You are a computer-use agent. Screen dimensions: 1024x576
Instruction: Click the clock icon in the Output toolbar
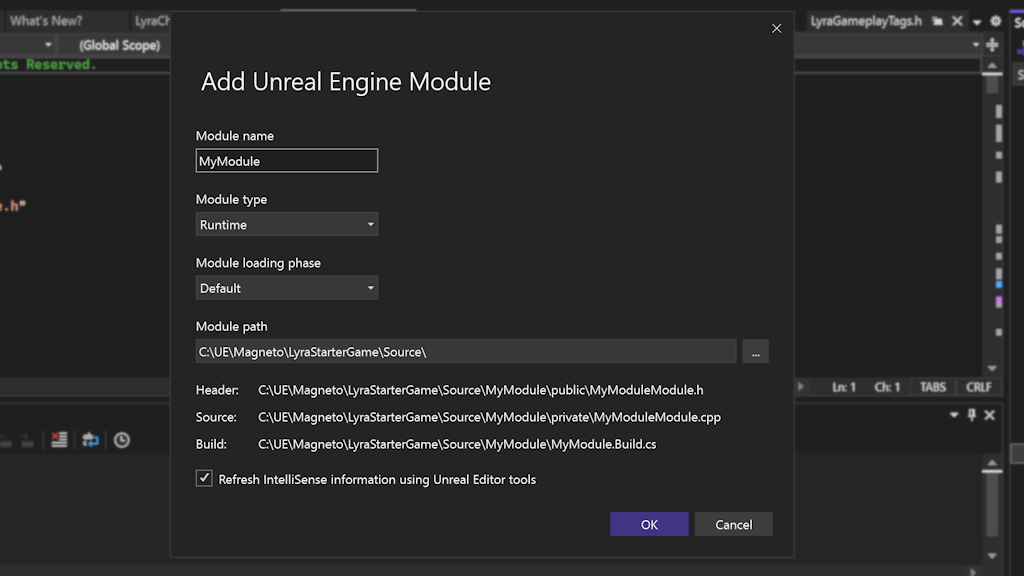121,438
